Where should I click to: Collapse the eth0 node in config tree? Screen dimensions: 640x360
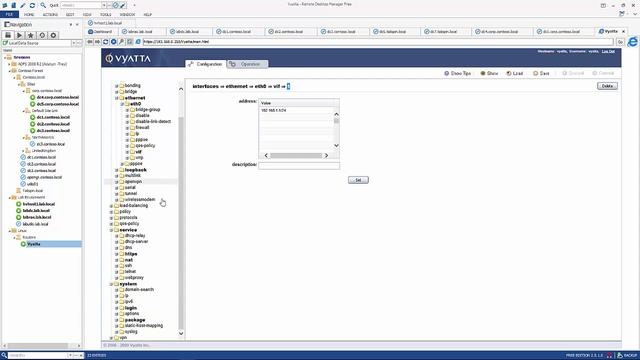tap(122, 104)
